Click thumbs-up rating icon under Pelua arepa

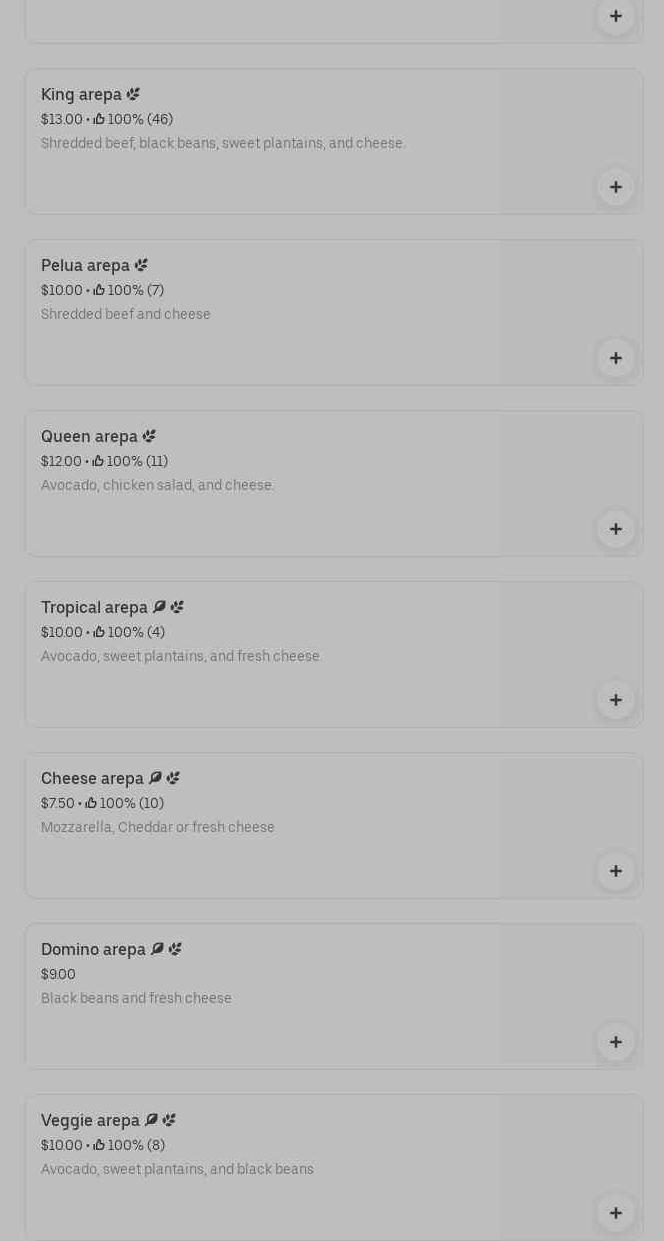pyautogui.click(x=99, y=290)
